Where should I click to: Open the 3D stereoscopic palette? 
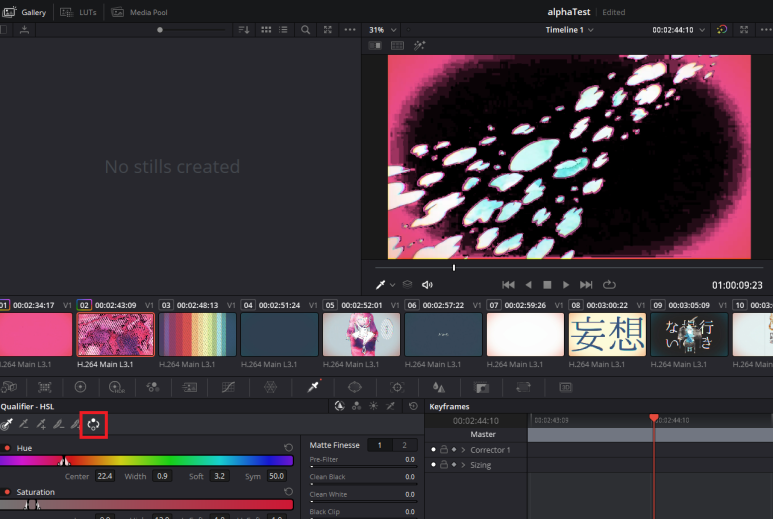click(565, 387)
